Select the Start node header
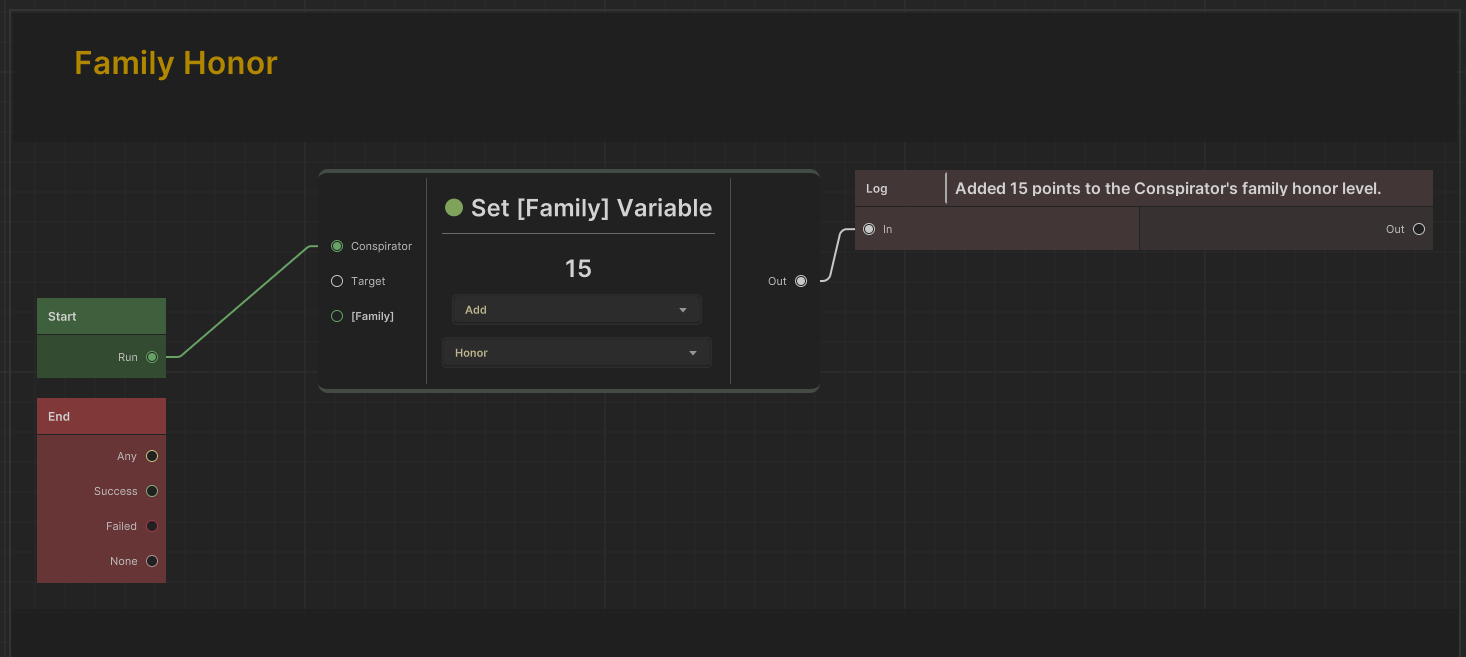Image resolution: width=1466 pixels, height=657 pixels. tap(101, 316)
